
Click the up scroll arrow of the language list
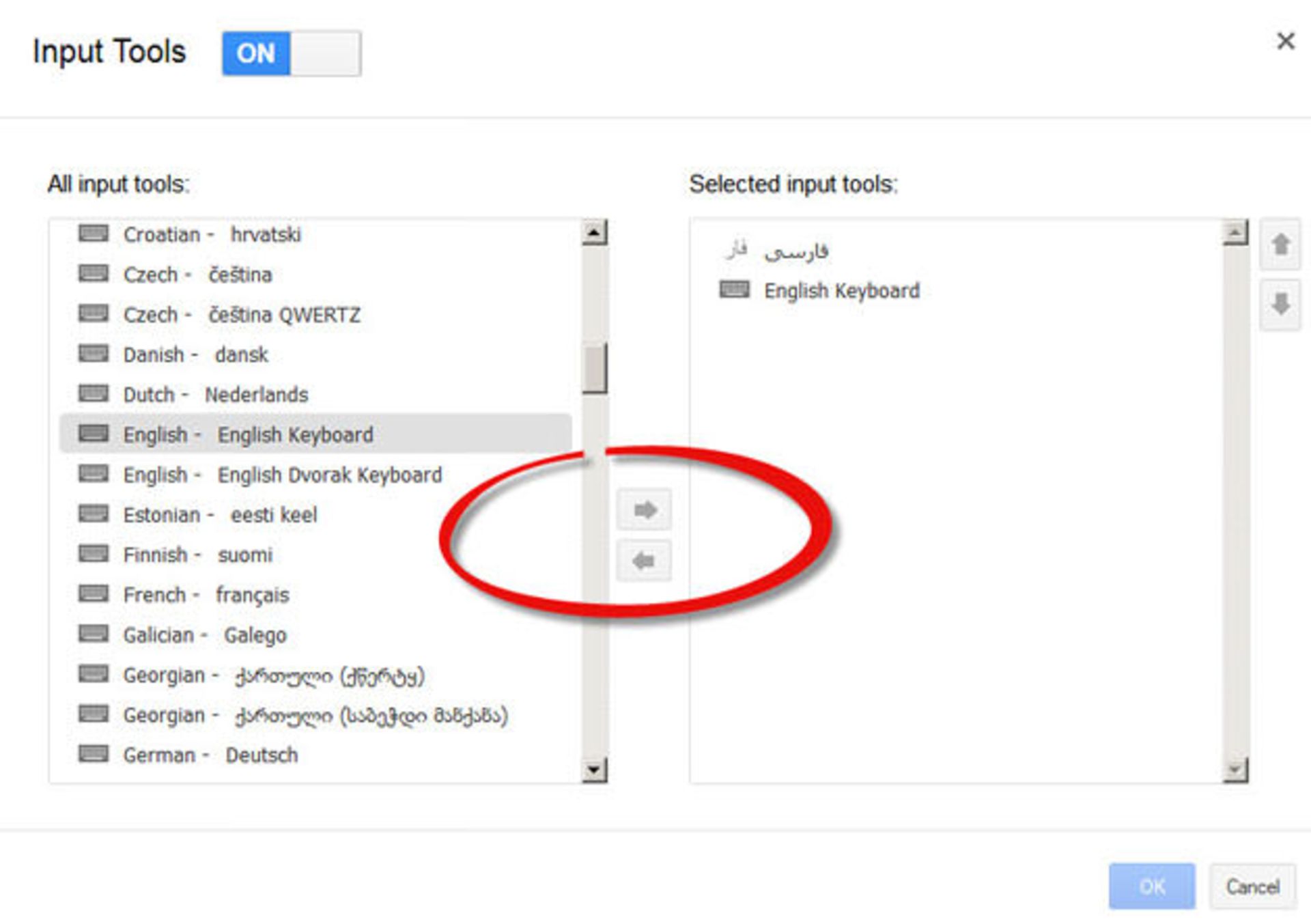[594, 232]
